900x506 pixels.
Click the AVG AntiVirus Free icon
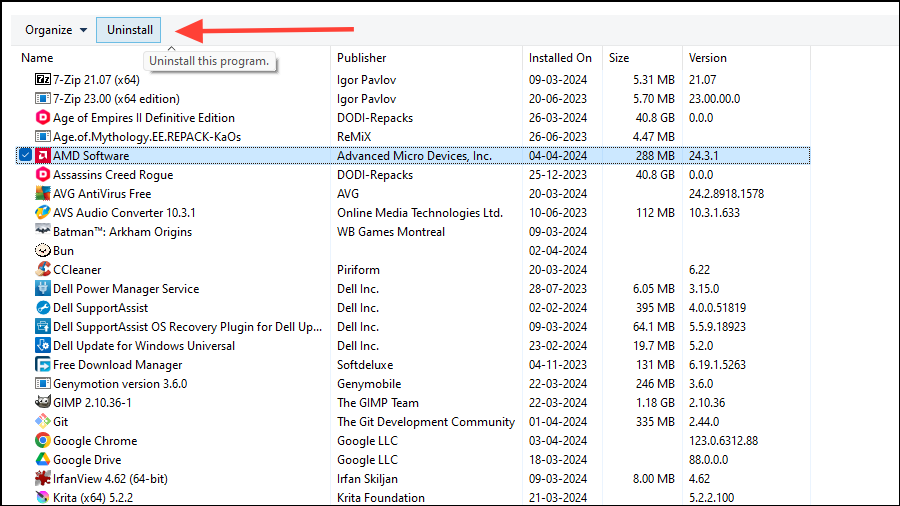(42, 193)
